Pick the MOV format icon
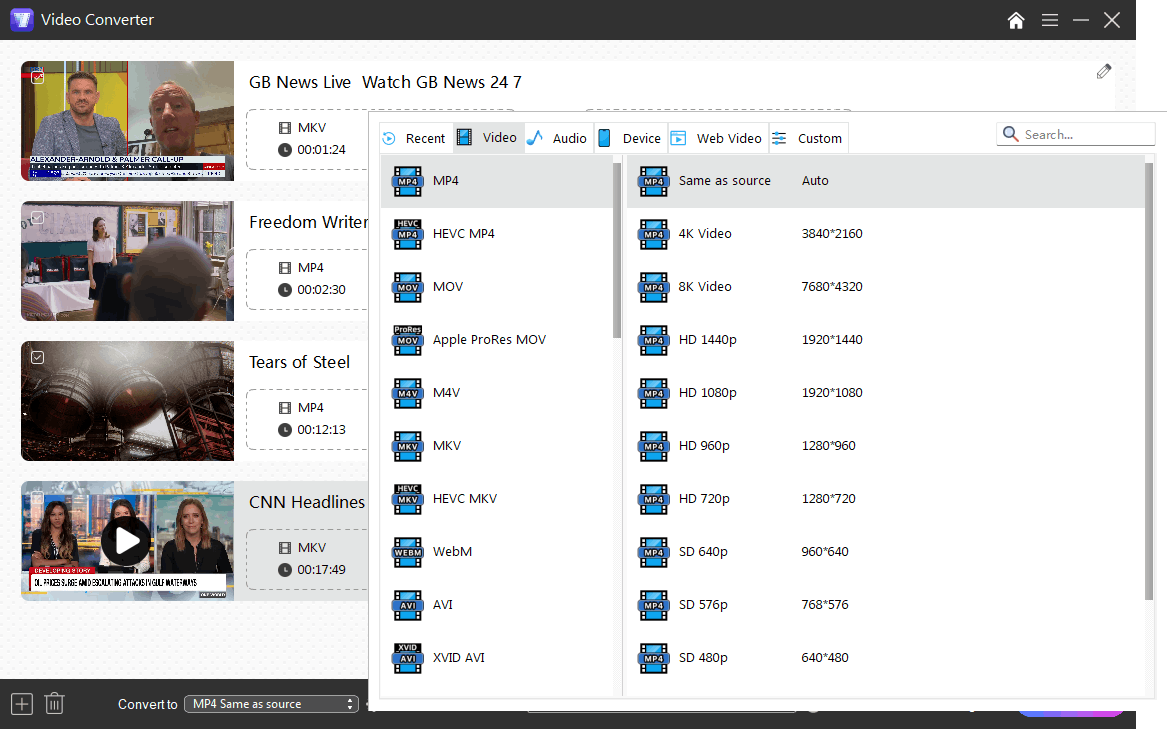The height and width of the screenshot is (741, 1167). tap(407, 287)
